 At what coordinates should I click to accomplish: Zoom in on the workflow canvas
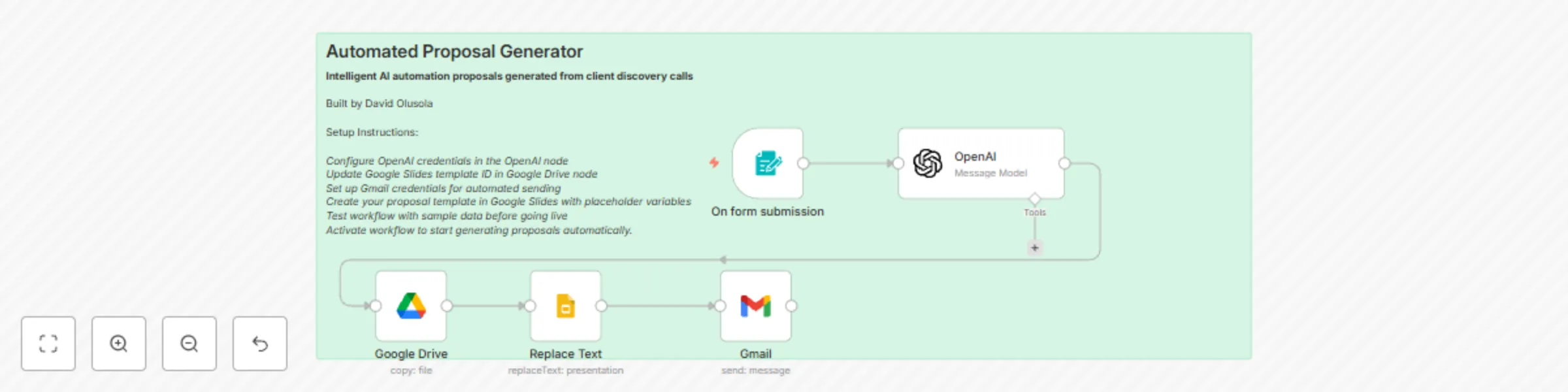click(x=119, y=344)
